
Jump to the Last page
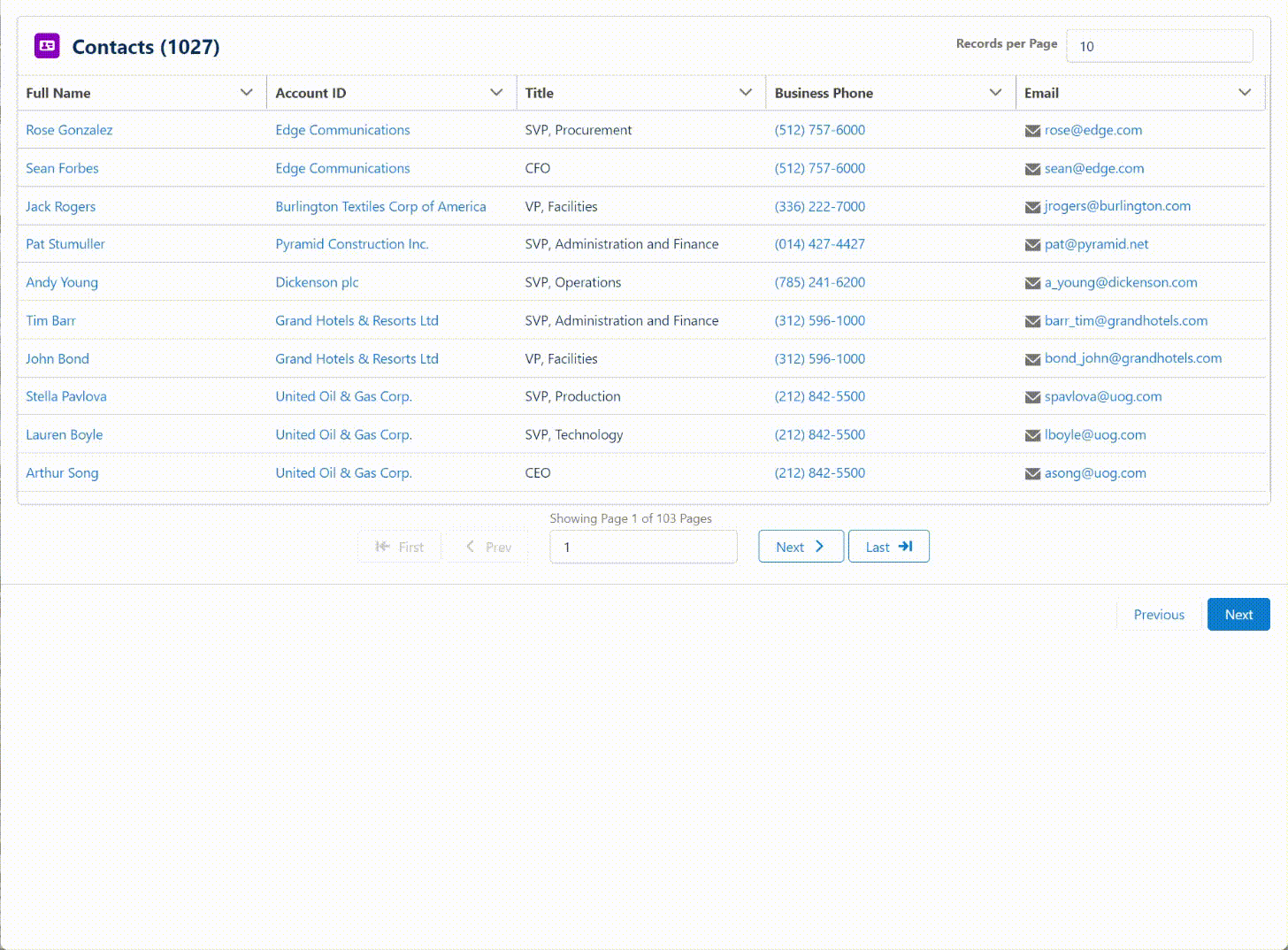click(x=888, y=547)
